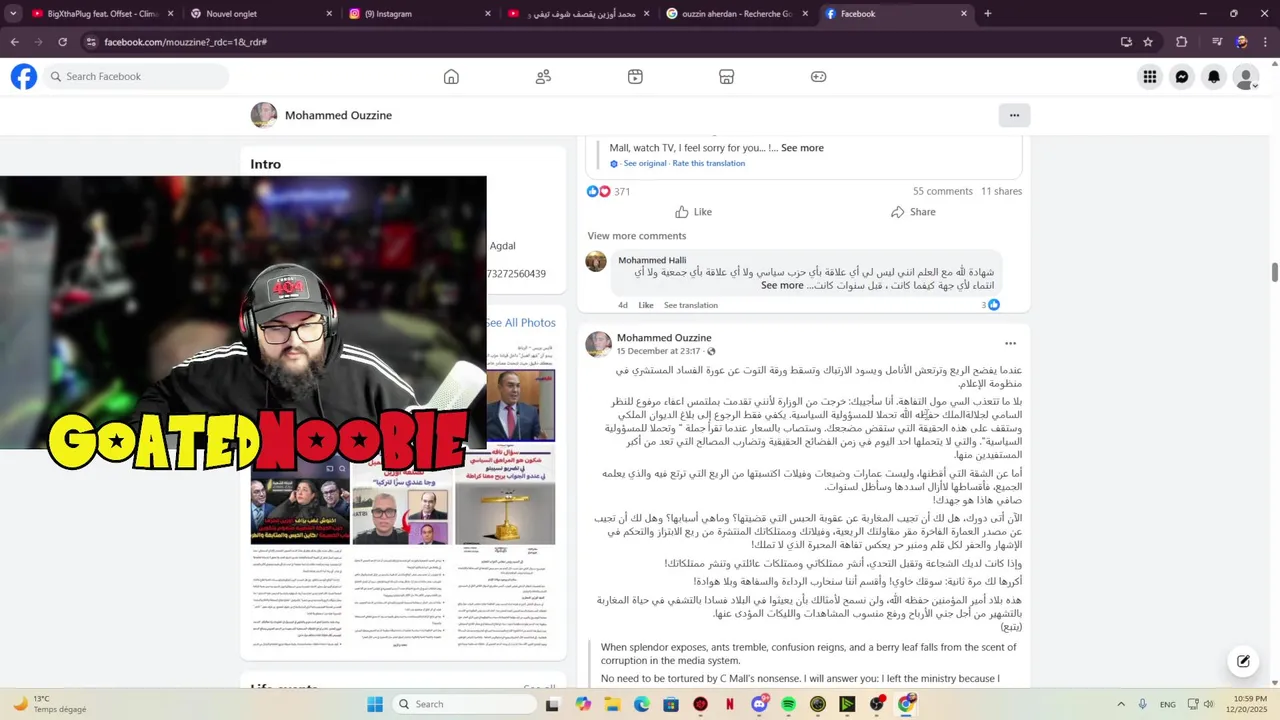Viewport: 1280px width, 720px height.
Task: Like Mohammed Halli's comment
Action: (646, 305)
